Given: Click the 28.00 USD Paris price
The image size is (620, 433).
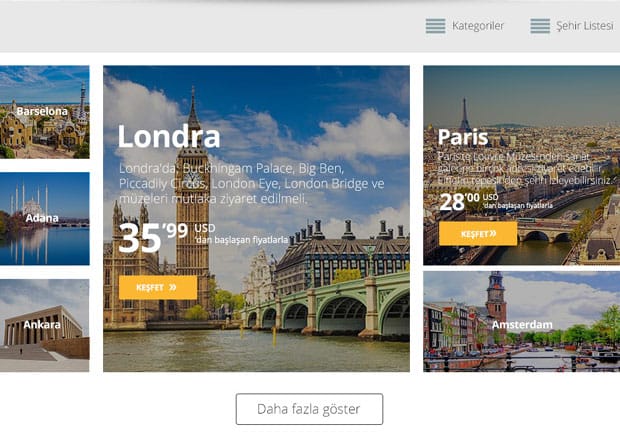Looking at the screenshot, I should 496,201.
